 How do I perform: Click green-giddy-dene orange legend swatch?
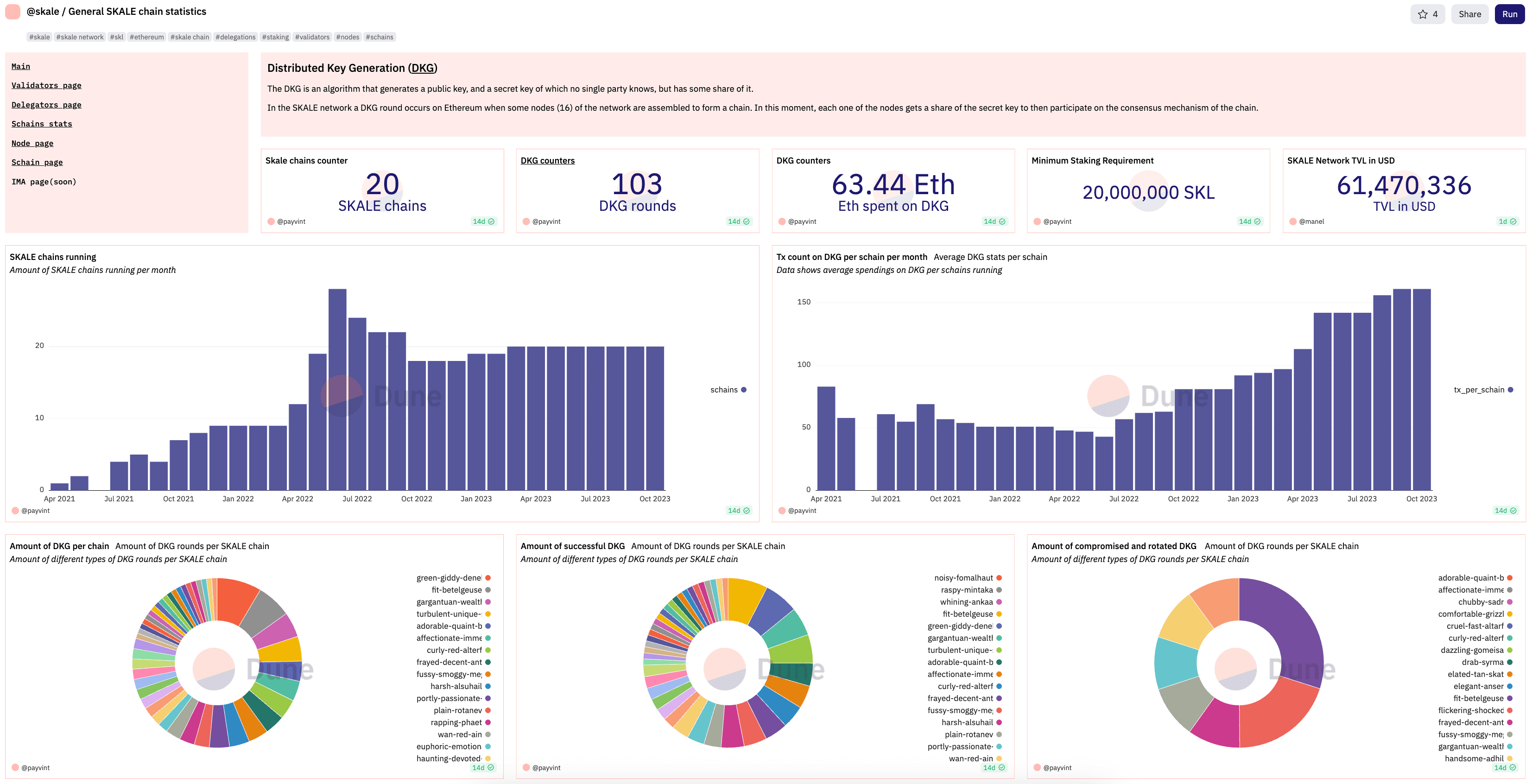click(487, 578)
